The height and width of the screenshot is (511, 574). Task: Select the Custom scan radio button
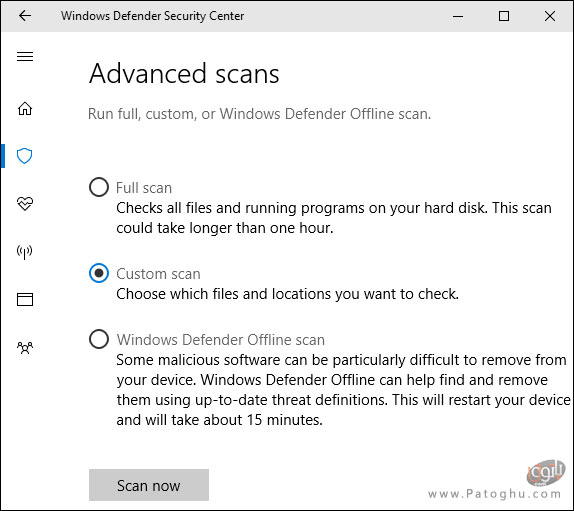[x=99, y=273]
